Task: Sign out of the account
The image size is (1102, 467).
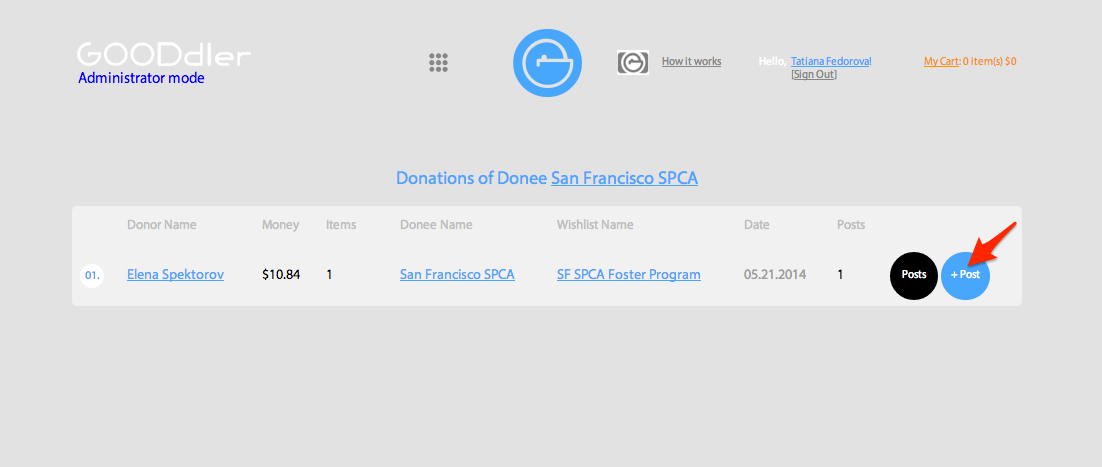Action: click(814, 74)
